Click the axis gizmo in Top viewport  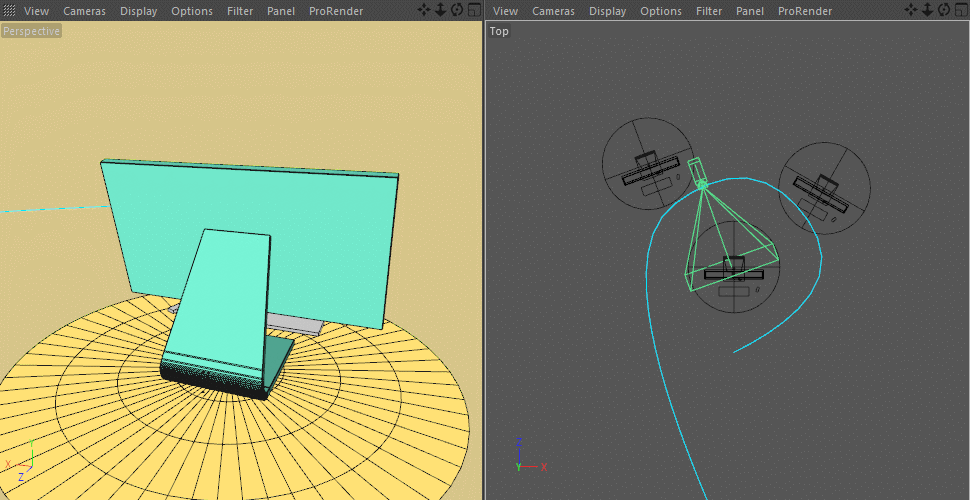530,455
